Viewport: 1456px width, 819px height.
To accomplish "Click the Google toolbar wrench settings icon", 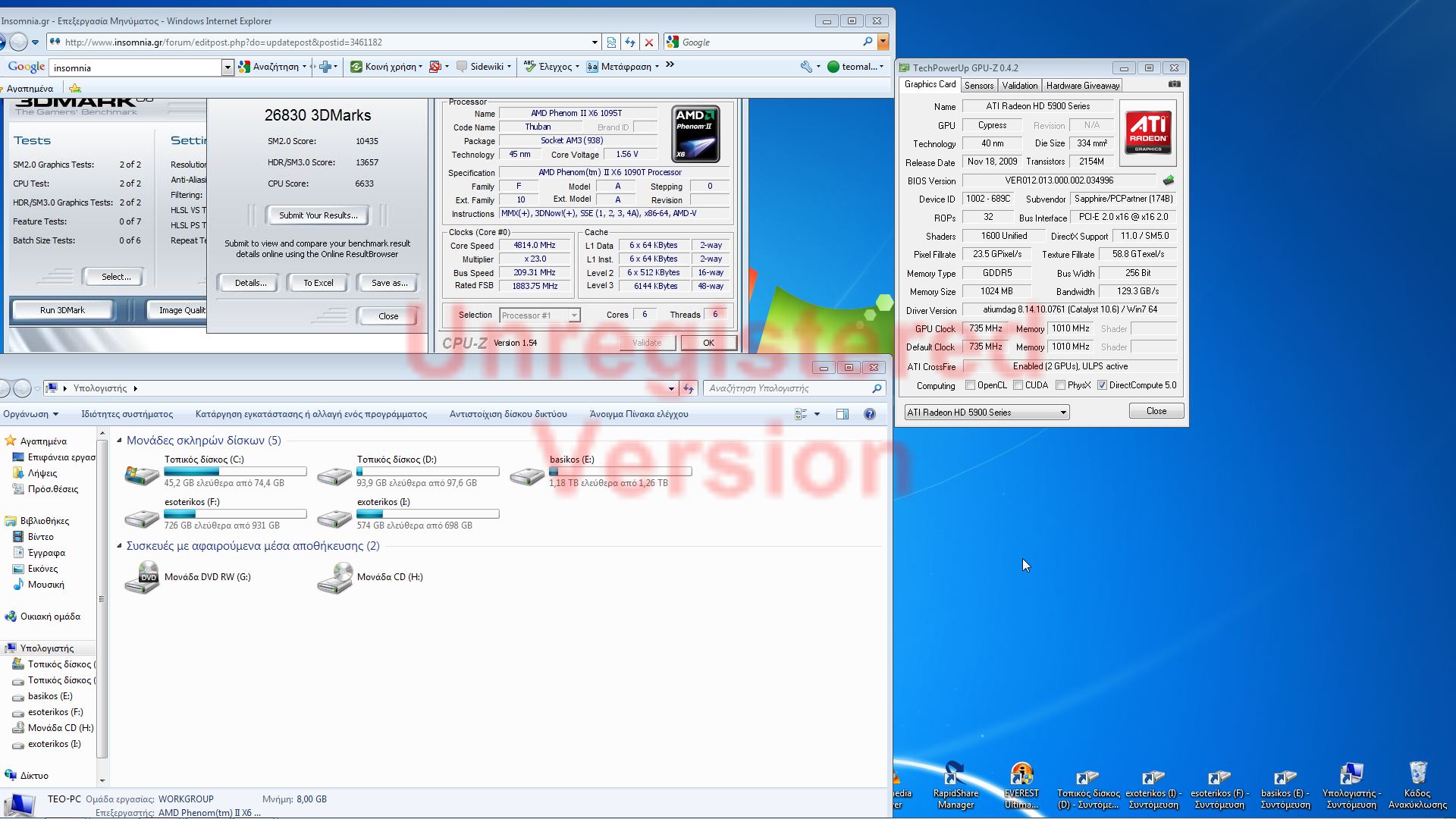I will (x=806, y=67).
